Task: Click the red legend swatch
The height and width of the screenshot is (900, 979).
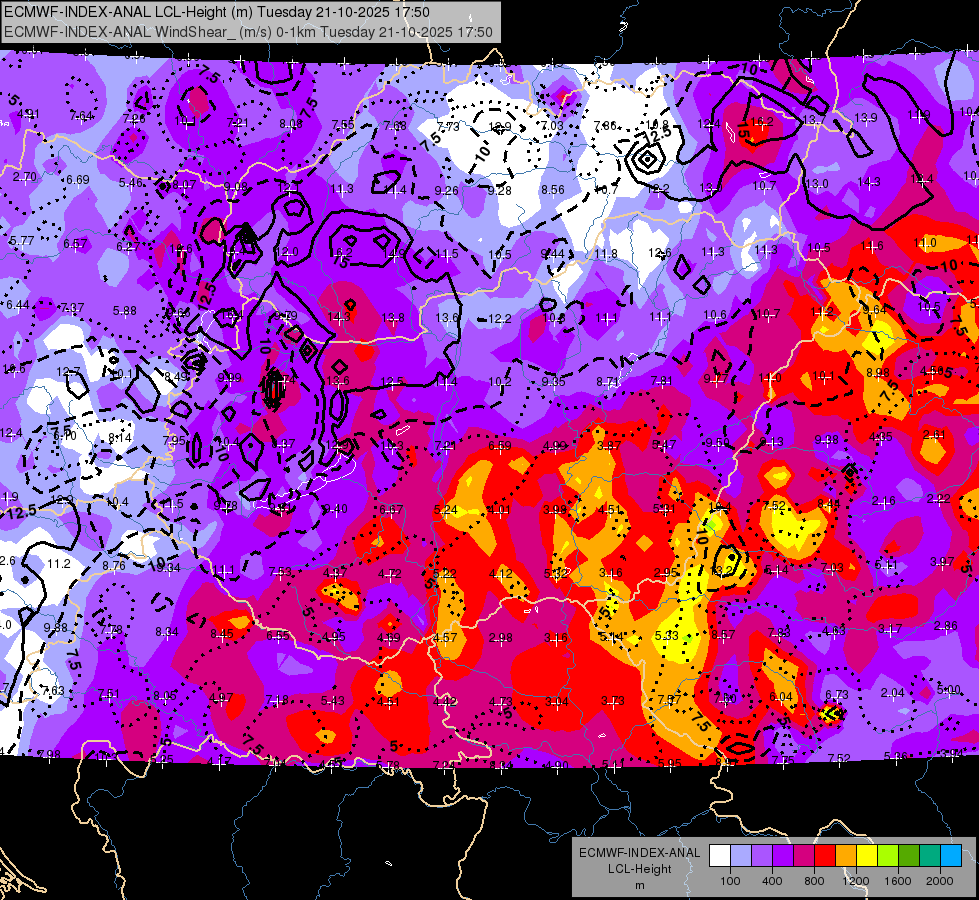Action: click(825, 856)
